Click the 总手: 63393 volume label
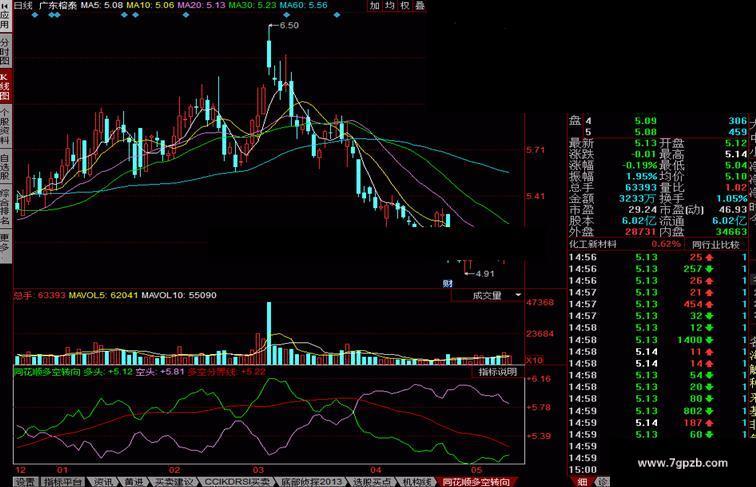756x487 pixels. tap(39, 295)
